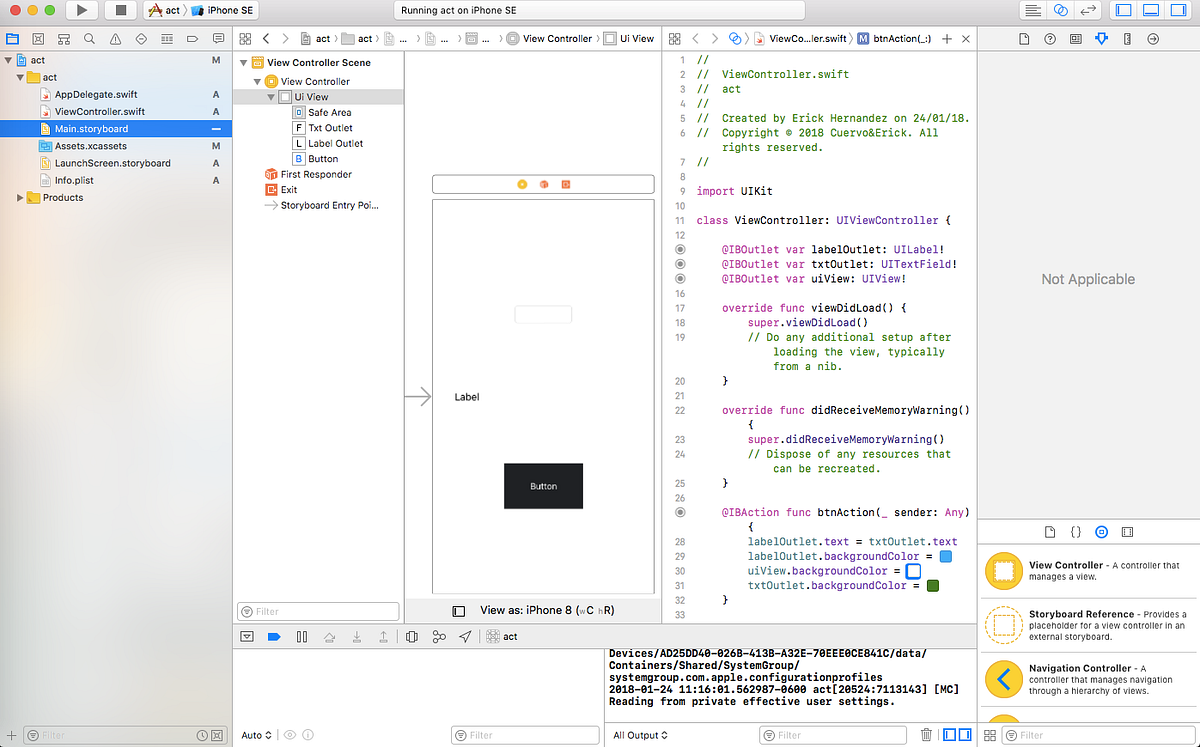Open the Size inspector
1200x747 pixels.
click(1126, 38)
